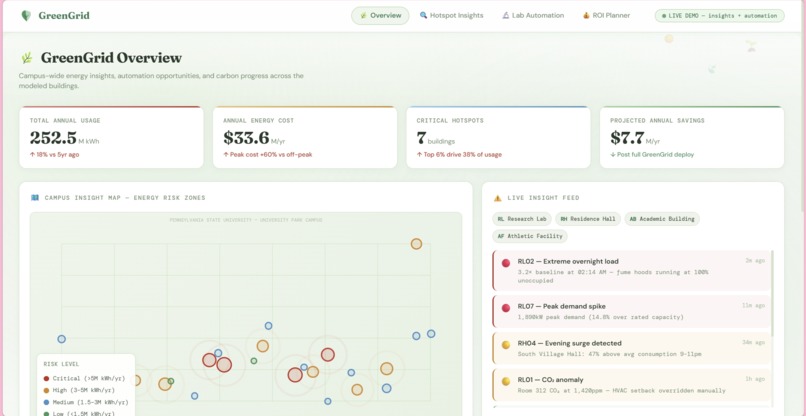Go to the ROI Planner tab
Viewport: 806px width, 416px height.
tap(606, 15)
